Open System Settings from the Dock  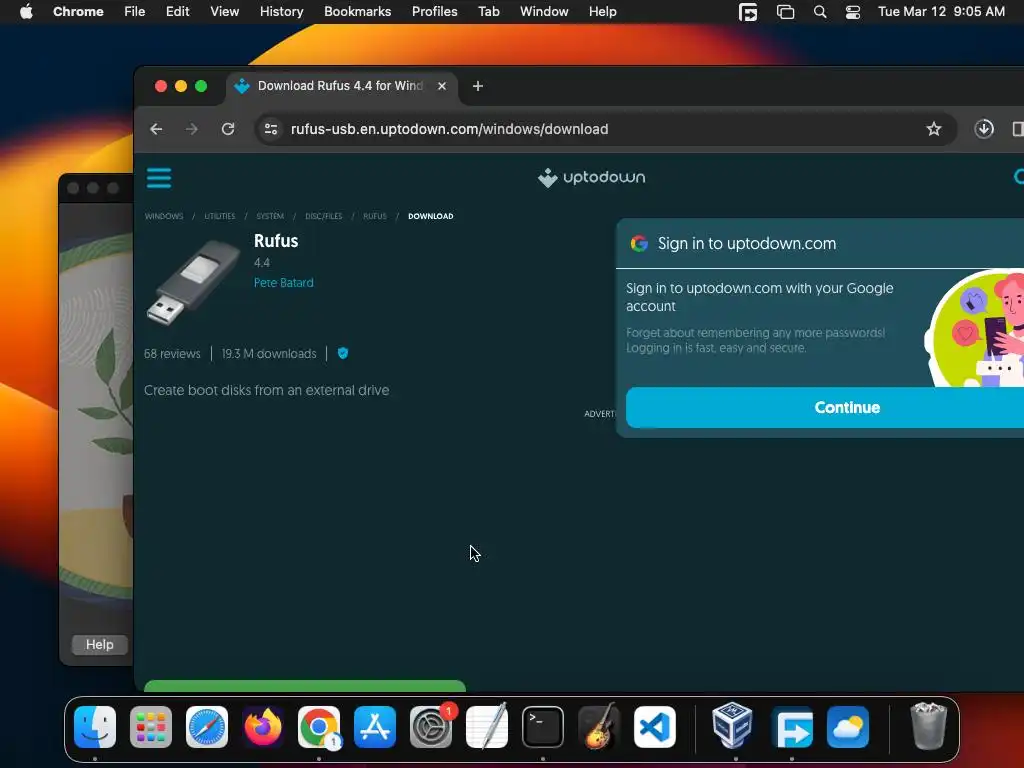[x=431, y=727]
